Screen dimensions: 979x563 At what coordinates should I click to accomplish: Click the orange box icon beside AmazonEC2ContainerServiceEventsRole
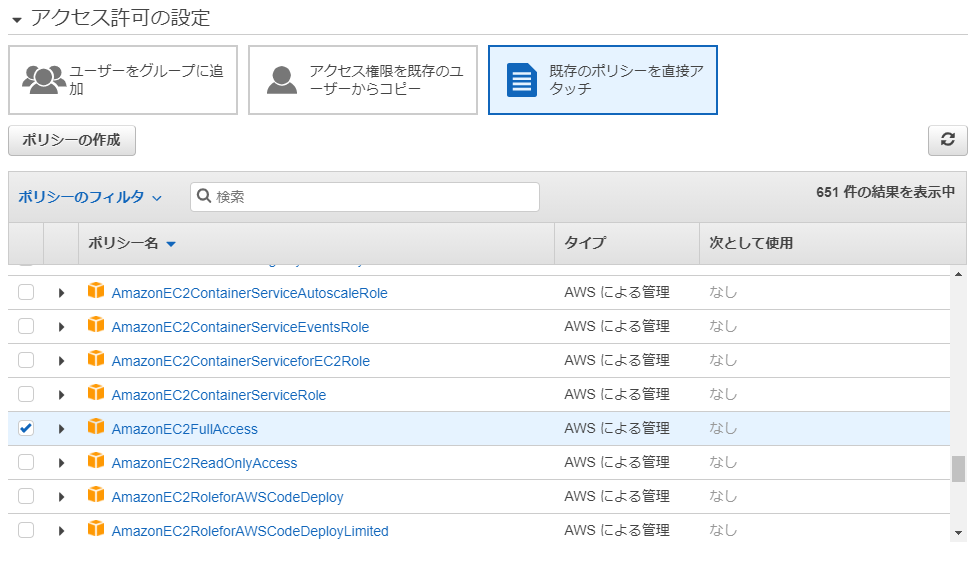(96, 325)
